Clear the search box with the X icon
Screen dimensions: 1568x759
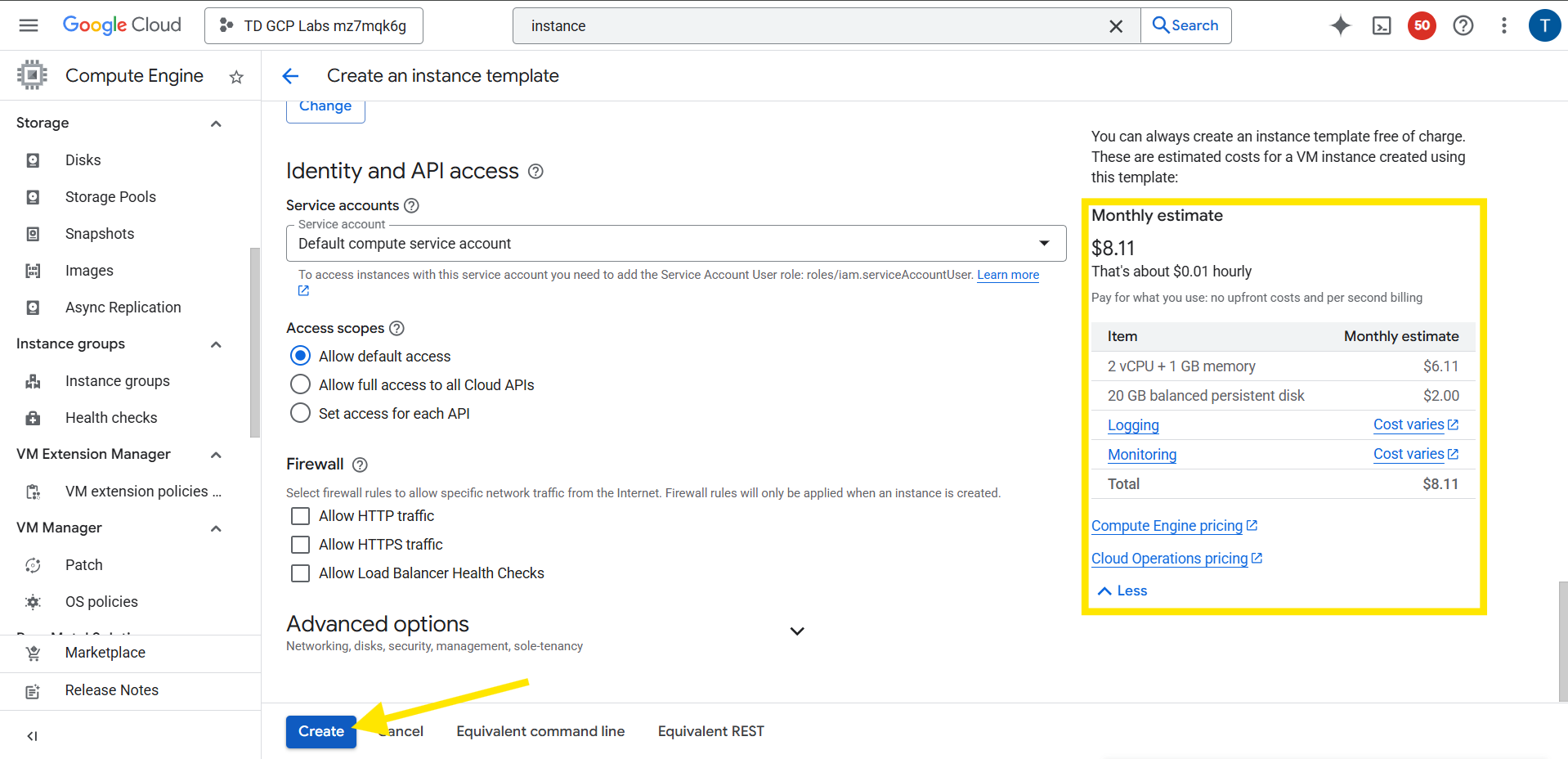(1115, 26)
